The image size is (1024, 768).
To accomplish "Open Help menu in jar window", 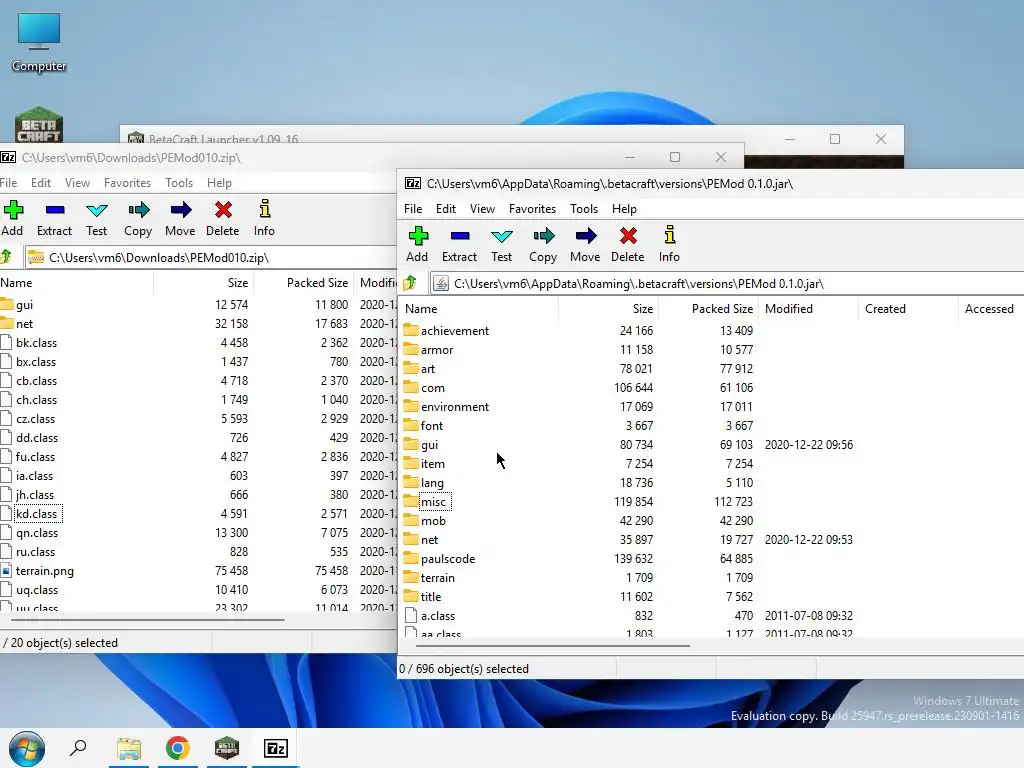I will click(624, 209).
